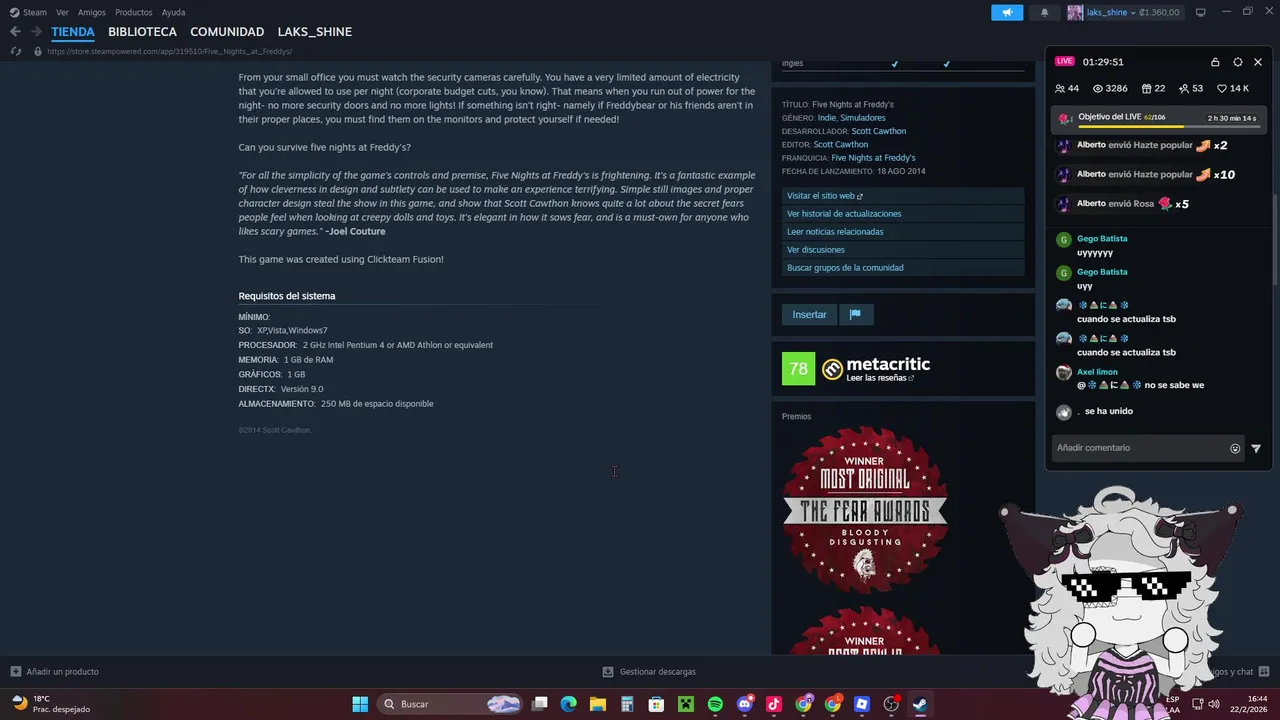Click the Insertar button
The width and height of the screenshot is (1280, 720).
809,314
